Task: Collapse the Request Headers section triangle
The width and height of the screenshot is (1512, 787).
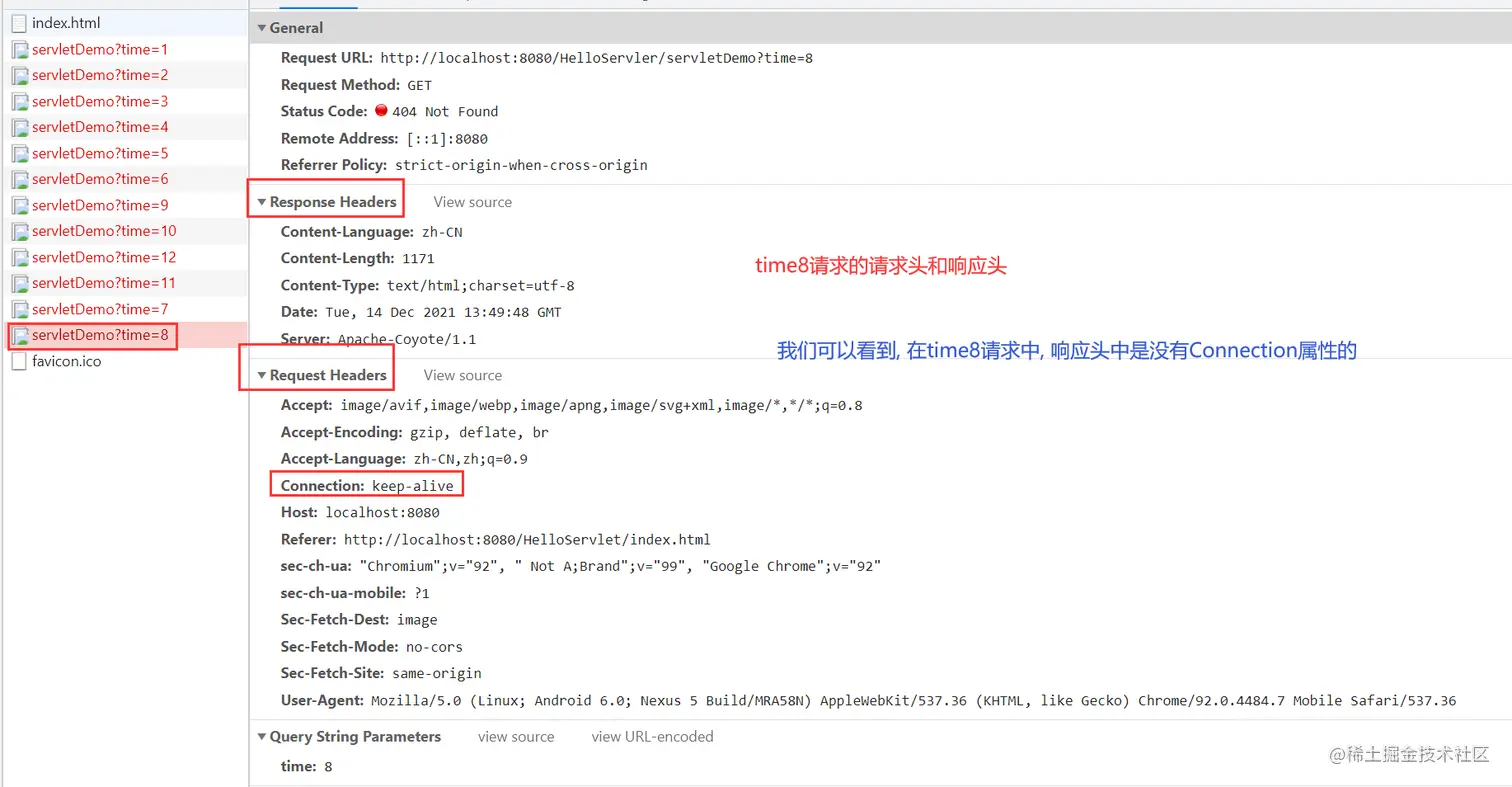Action: click(x=262, y=375)
